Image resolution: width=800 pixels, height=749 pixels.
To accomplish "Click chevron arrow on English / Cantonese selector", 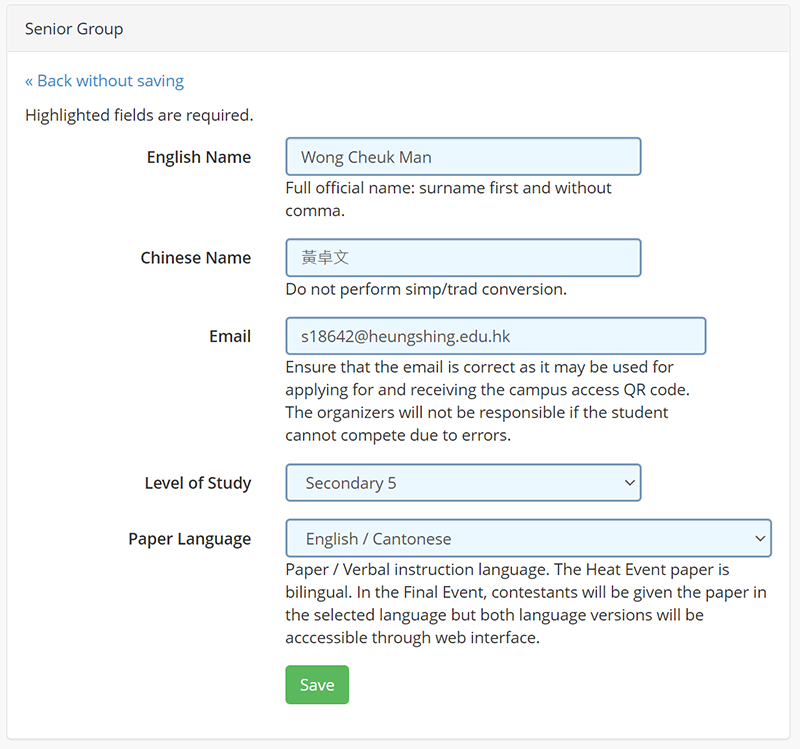I will (760, 538).
